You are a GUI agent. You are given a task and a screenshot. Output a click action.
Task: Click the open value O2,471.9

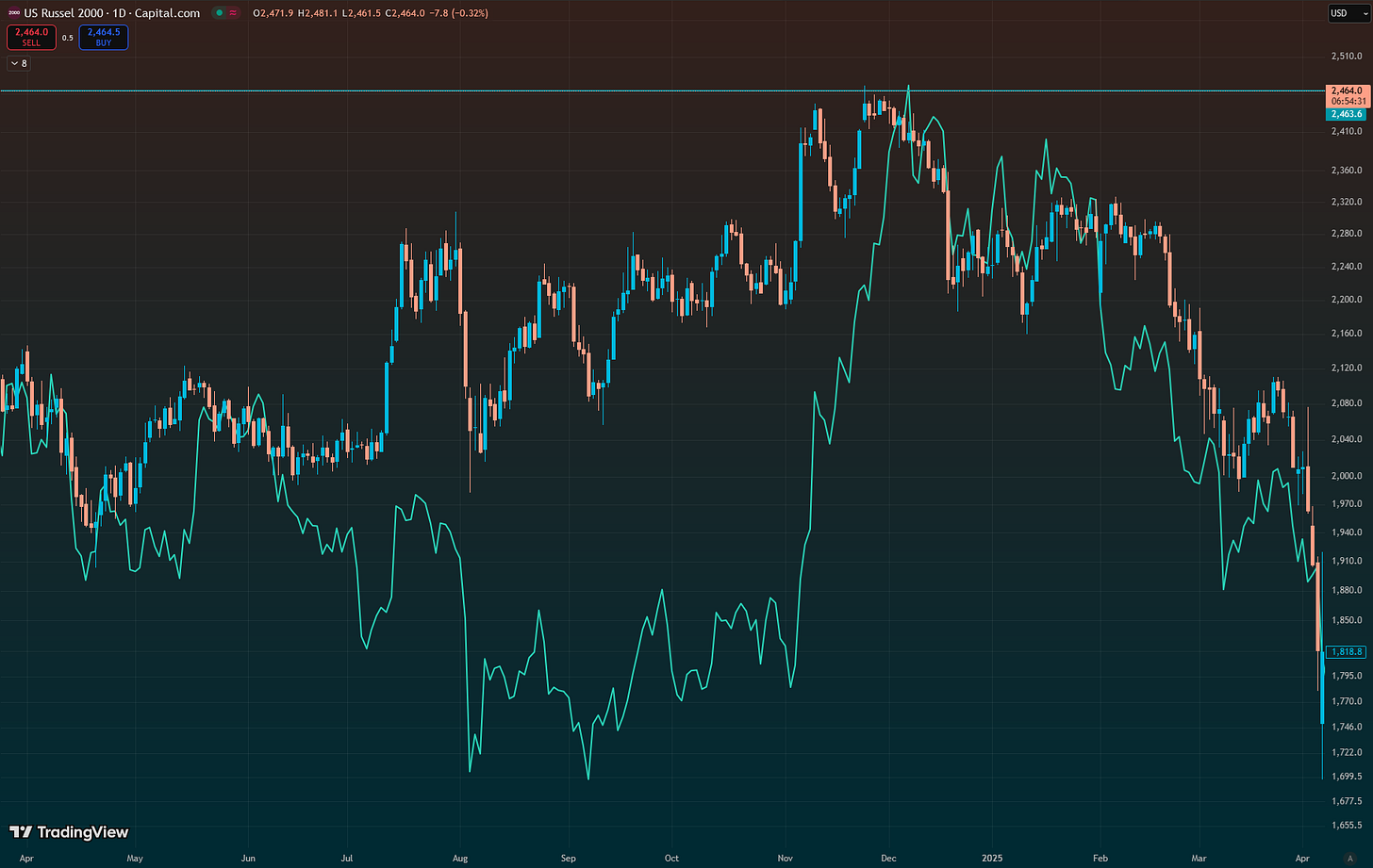point(273,13)
